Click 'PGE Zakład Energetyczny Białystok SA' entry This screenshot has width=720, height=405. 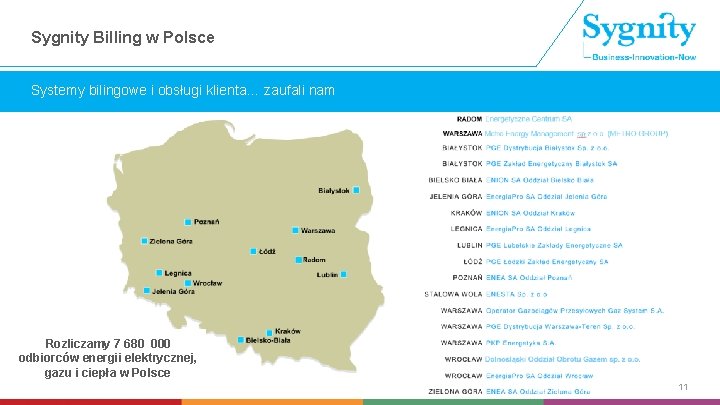point(551,163)
